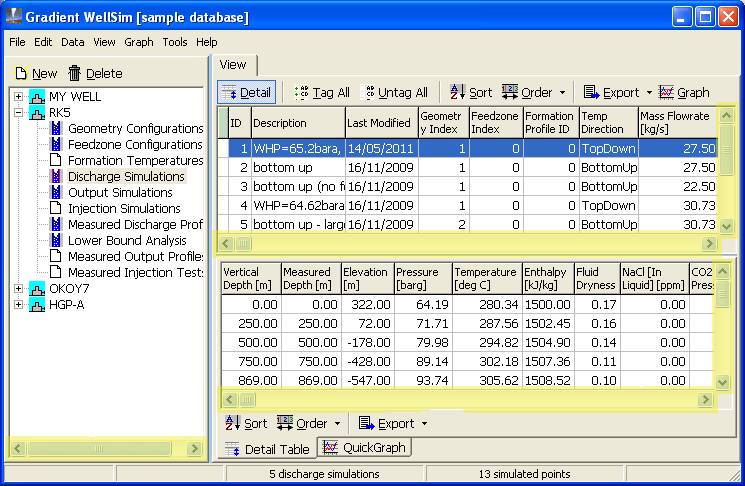Open the lower Export dropdown arrow

point(424,423)
